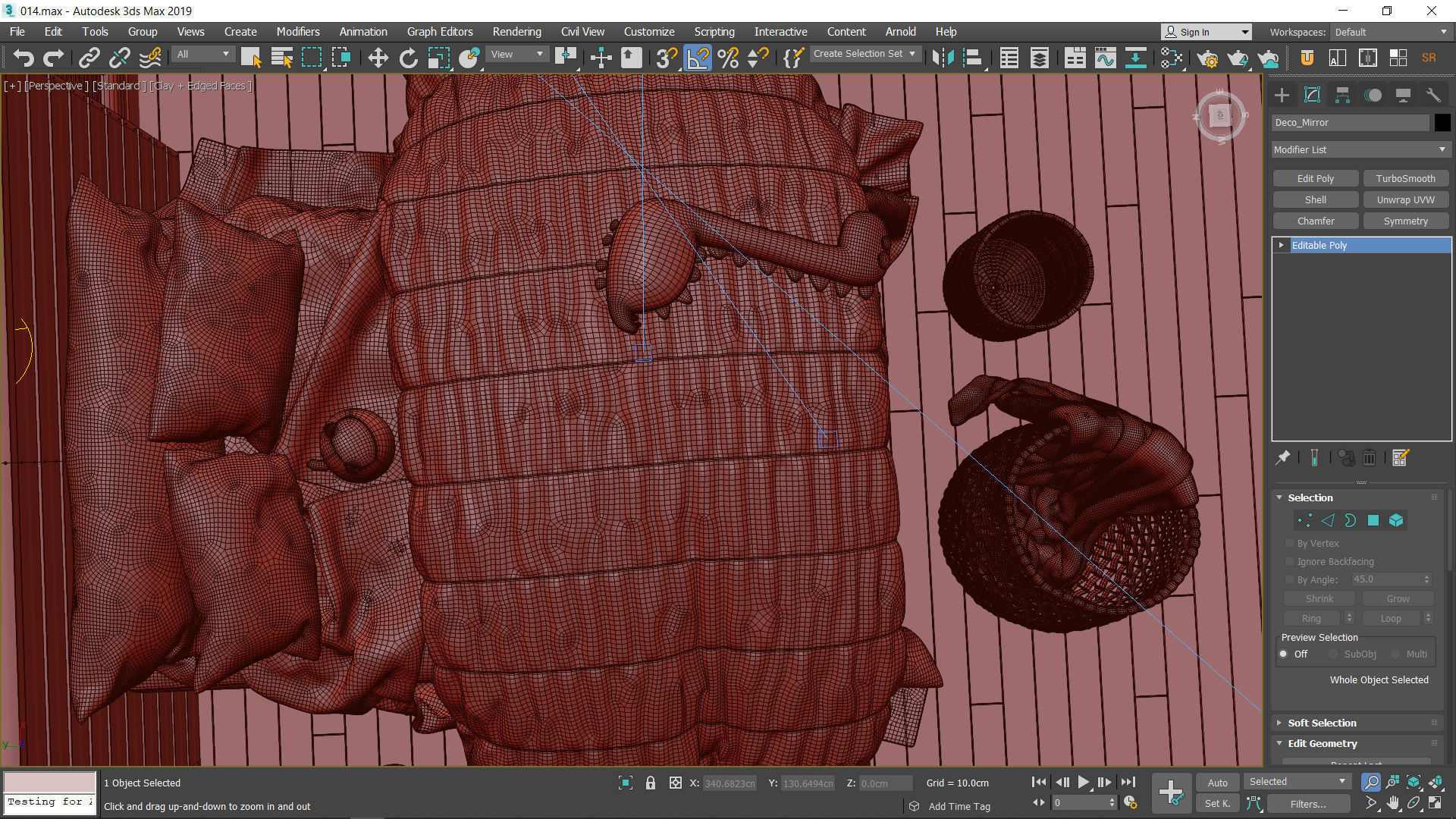
Task: Select the Rotate tool in toolbar
Action: pyautogui.click(x=408, y=58)
